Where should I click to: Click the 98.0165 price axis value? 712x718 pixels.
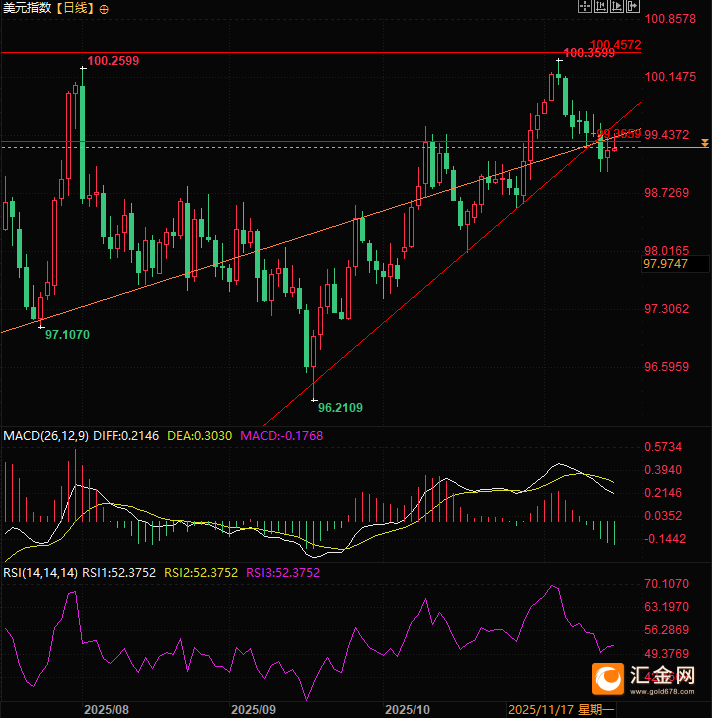(667, 250)
